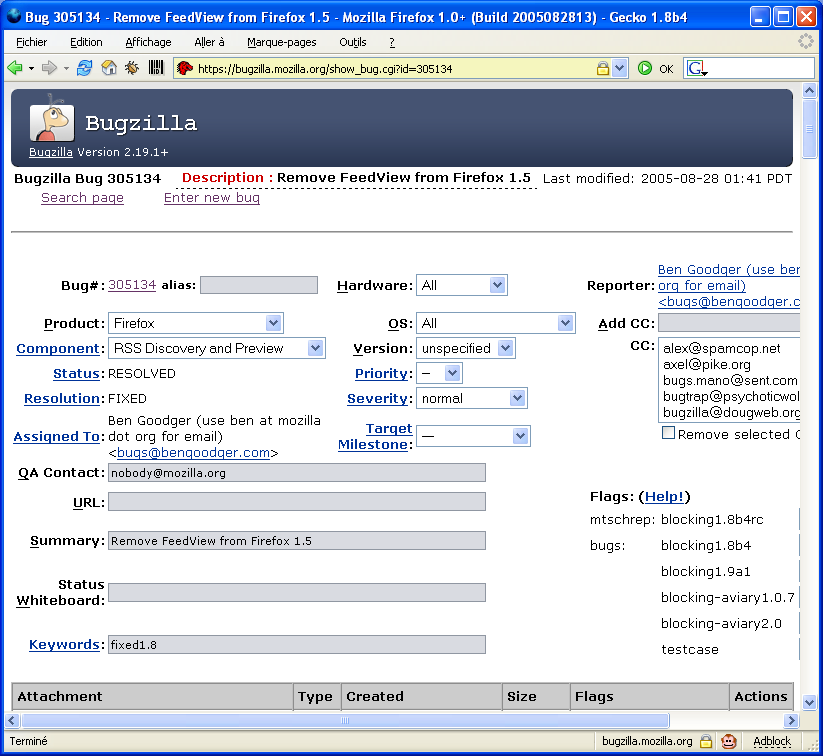Follow the Search page link
This screenshot has height=756, width=823.
click(82, 197)
